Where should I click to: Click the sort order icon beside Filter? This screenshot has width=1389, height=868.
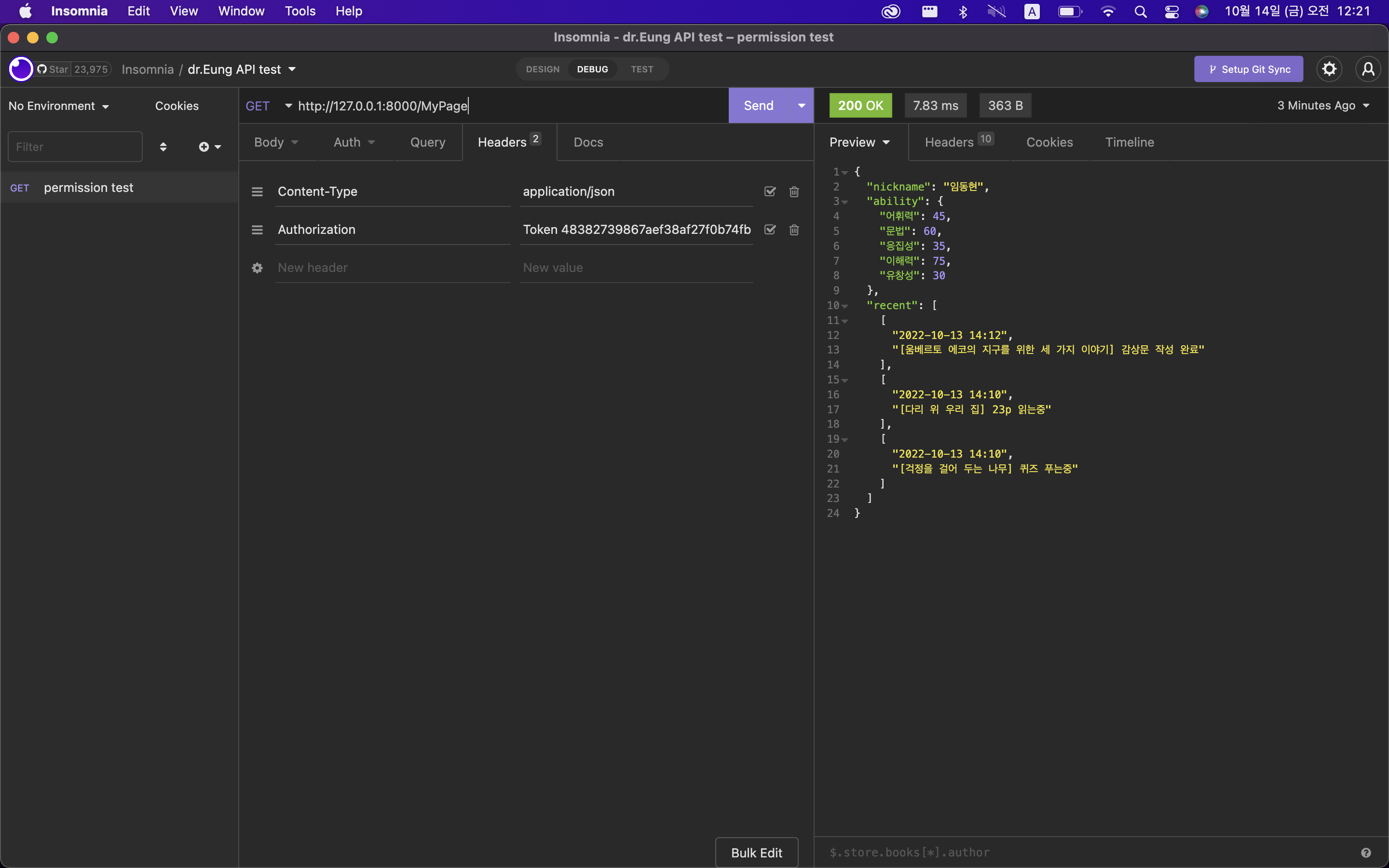pyautogui.click(x=163, y=147)
